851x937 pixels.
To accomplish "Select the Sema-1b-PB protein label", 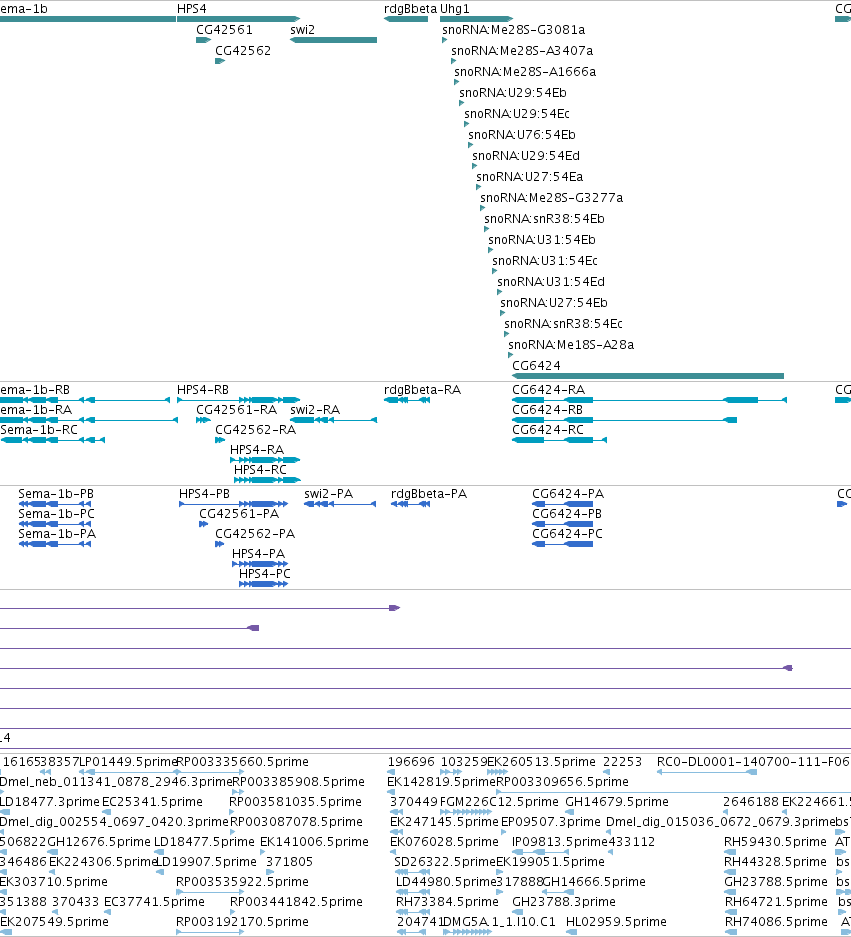I will [56, 494].
